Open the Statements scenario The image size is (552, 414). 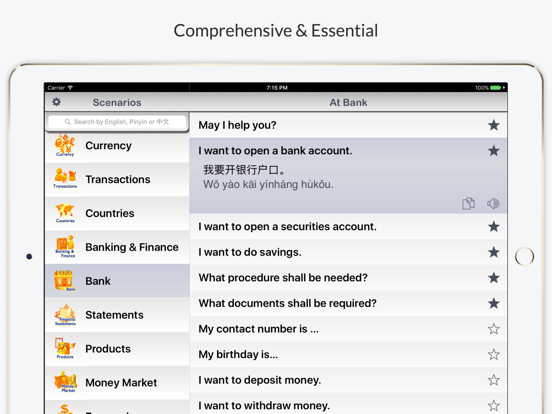point(117,315)
